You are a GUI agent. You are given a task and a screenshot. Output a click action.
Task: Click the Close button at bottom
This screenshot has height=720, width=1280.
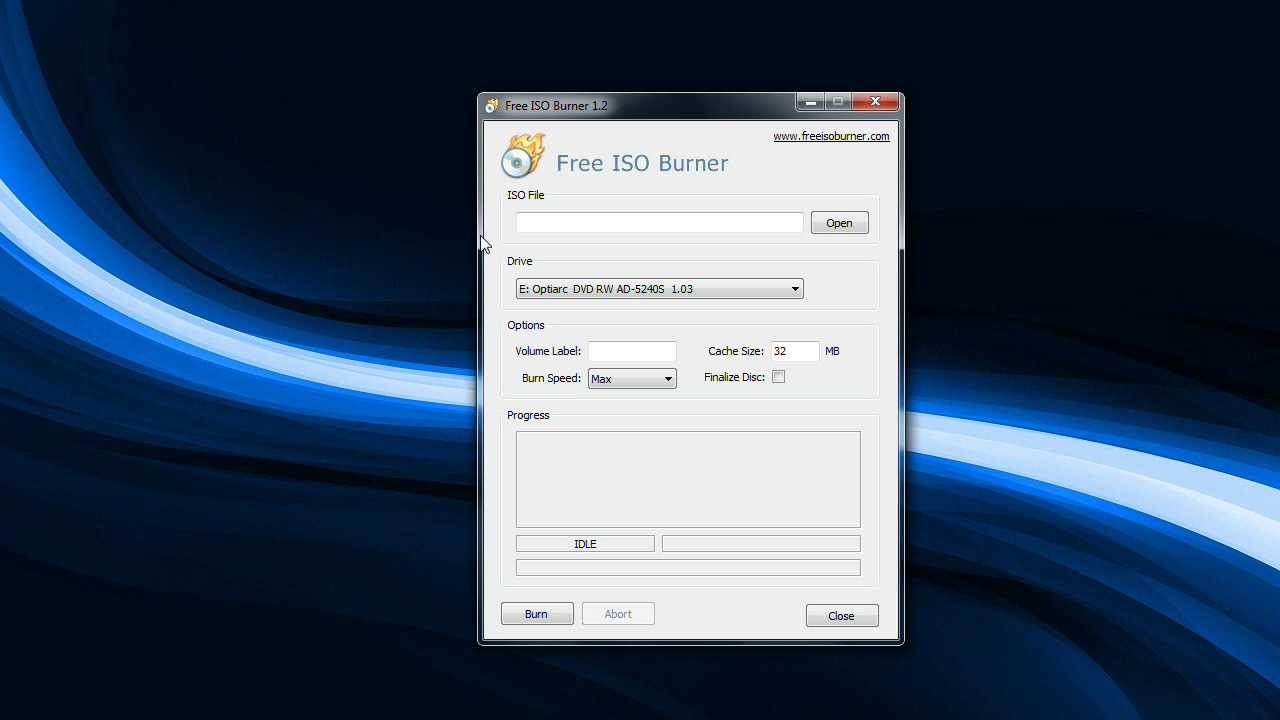tap(842, 616)
